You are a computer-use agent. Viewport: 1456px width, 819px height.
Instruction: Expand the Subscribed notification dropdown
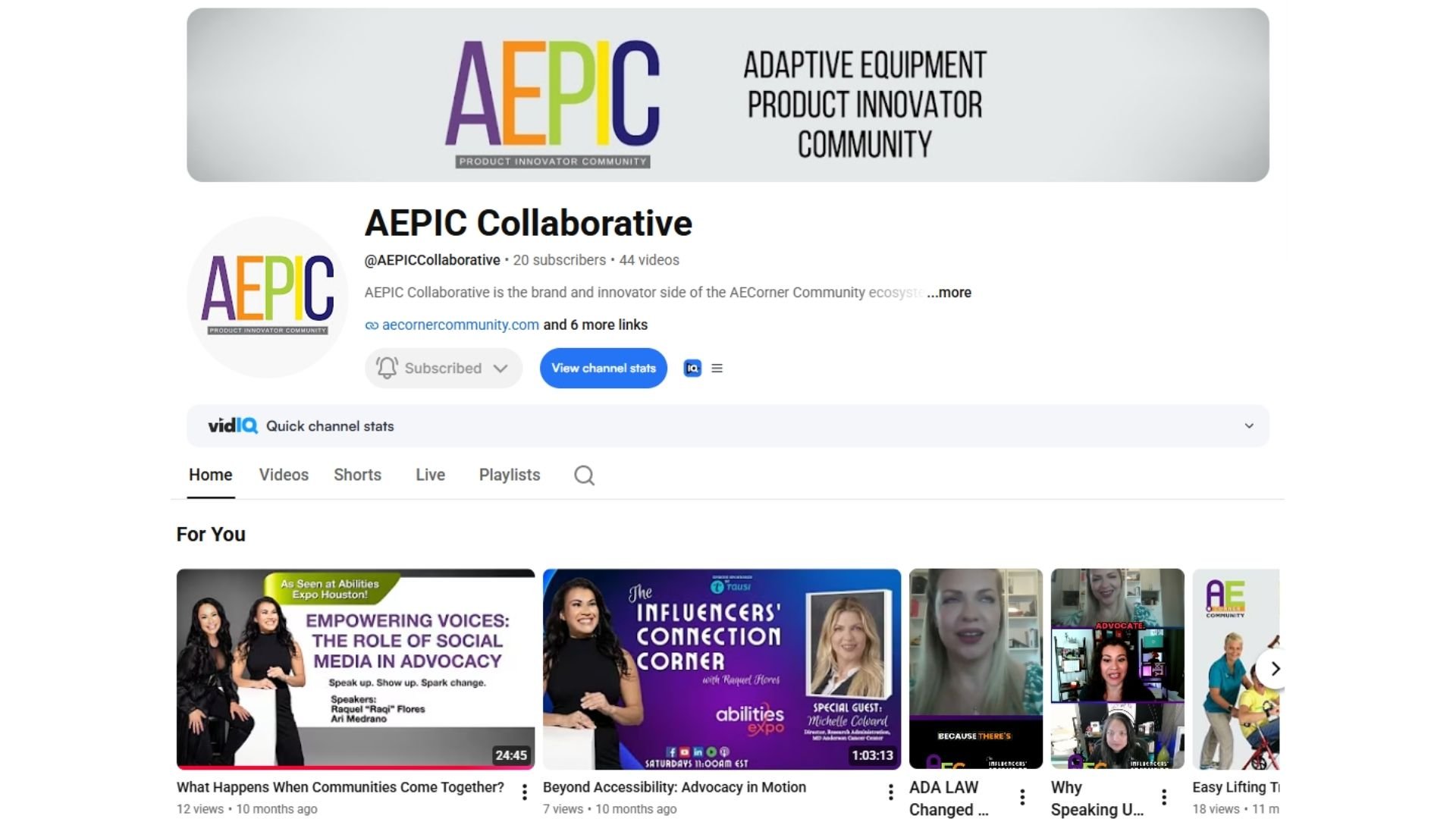coord(500,369)
